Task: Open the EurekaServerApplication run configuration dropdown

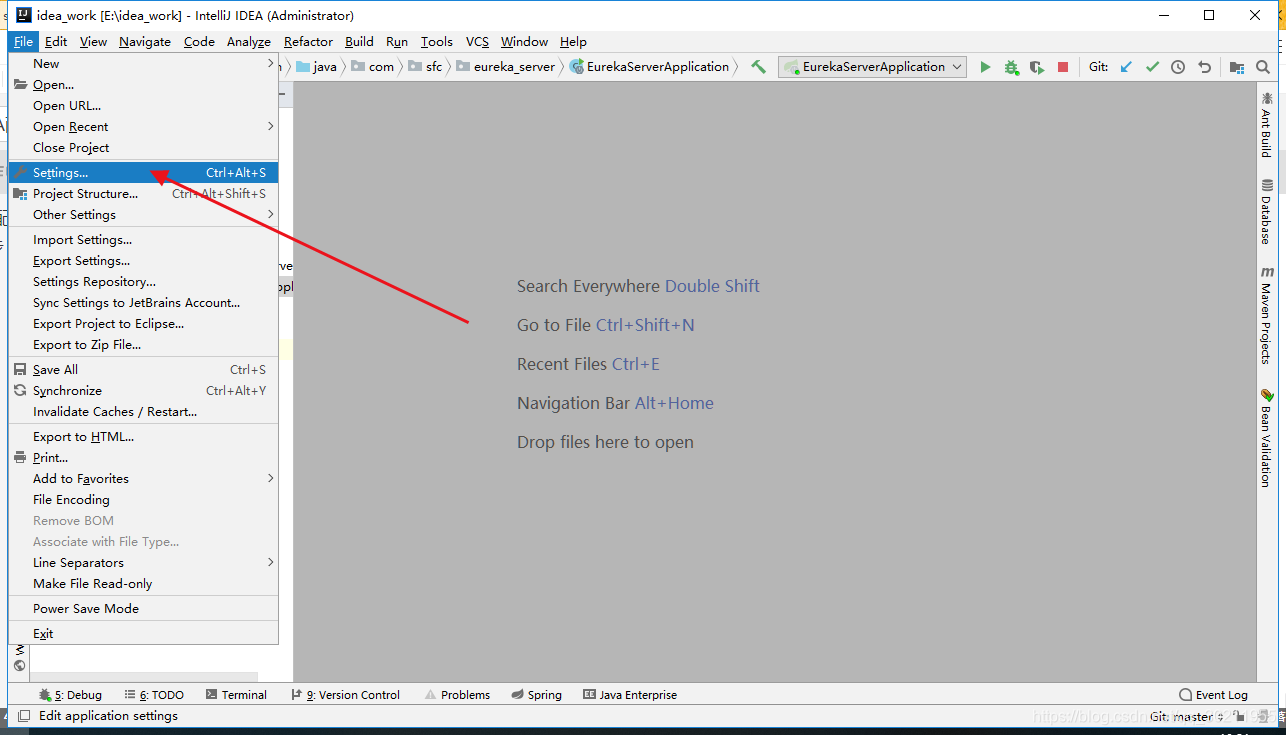Action: [x=873, y=67]
